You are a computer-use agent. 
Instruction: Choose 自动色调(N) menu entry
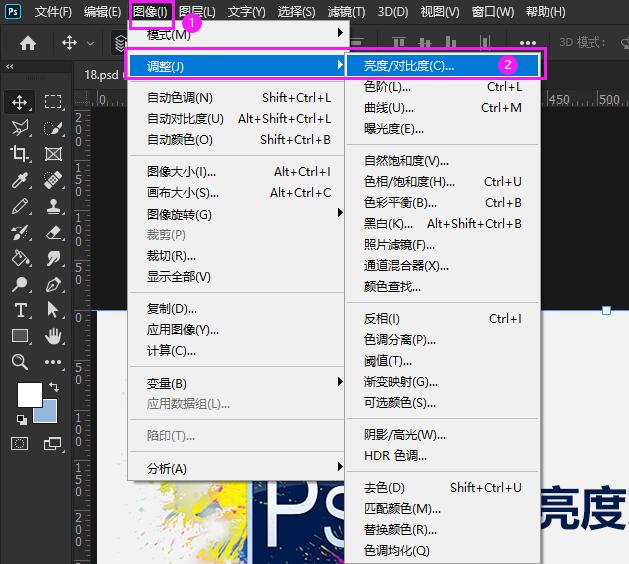237,97
